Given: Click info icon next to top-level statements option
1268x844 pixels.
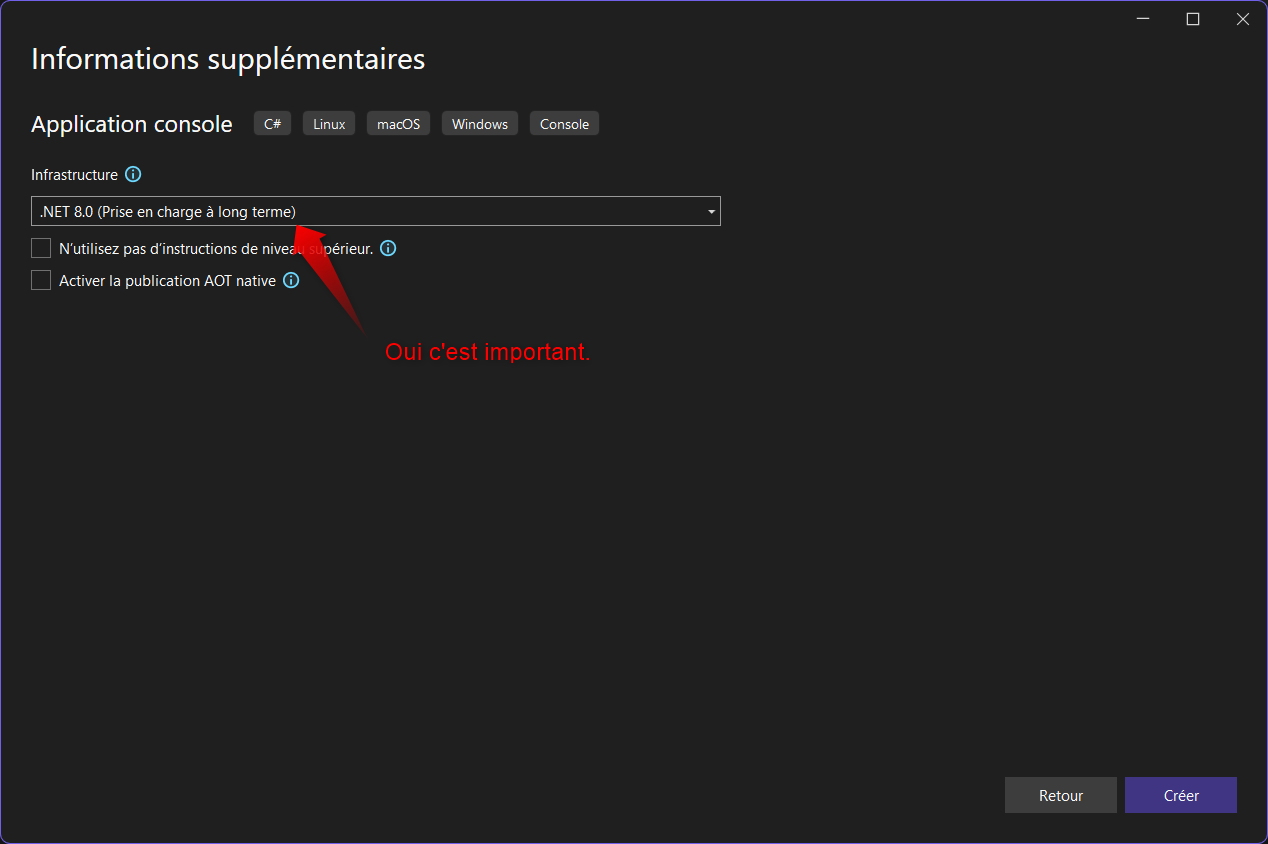Looking at the screenshot, I should tap(388, 248).
